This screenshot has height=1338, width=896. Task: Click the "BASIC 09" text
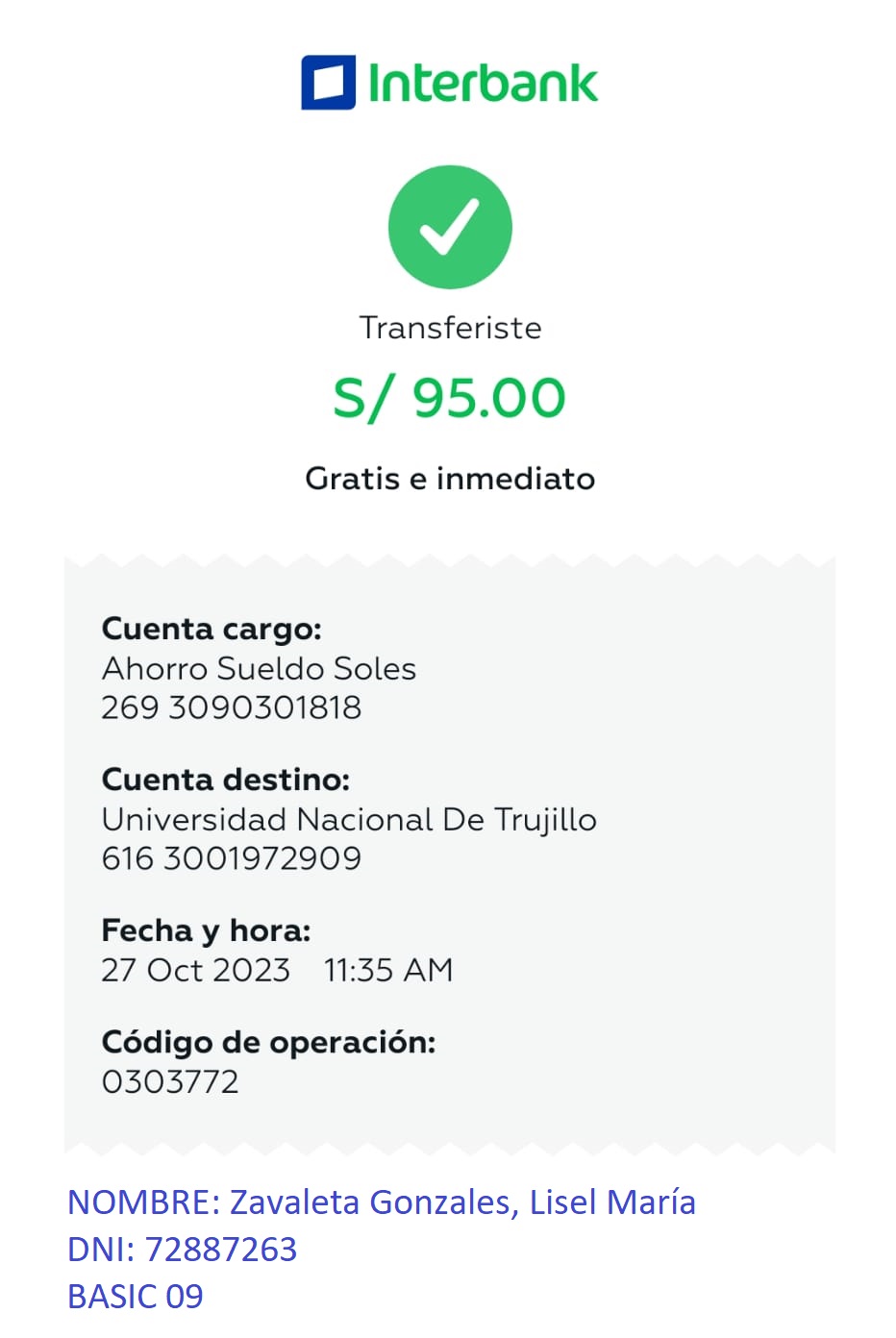[136, 1297]
